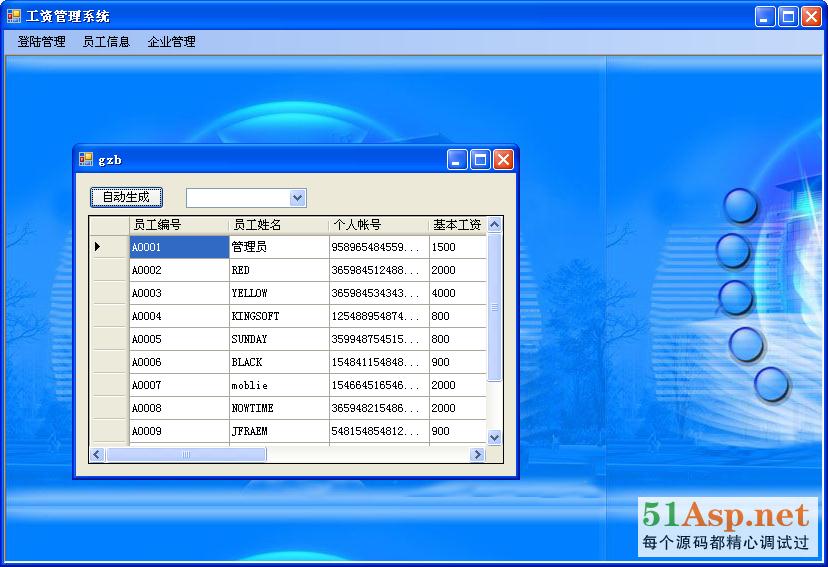The width and height of the screenshot is (828, 567).
Task: Select the name cell 管理员
Action: [279, 247]
